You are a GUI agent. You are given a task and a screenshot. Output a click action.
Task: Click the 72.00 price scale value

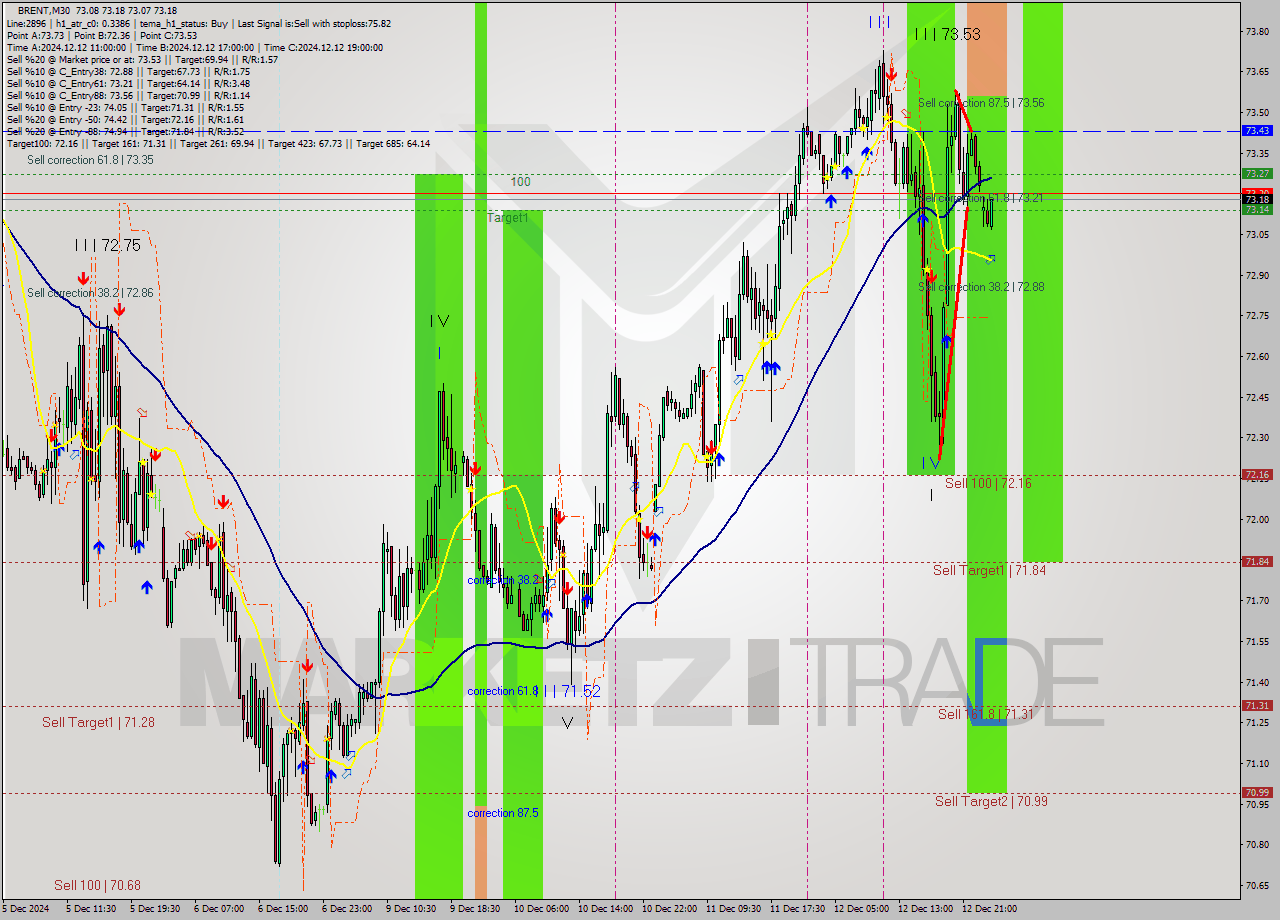click(x=1256, y=520)
